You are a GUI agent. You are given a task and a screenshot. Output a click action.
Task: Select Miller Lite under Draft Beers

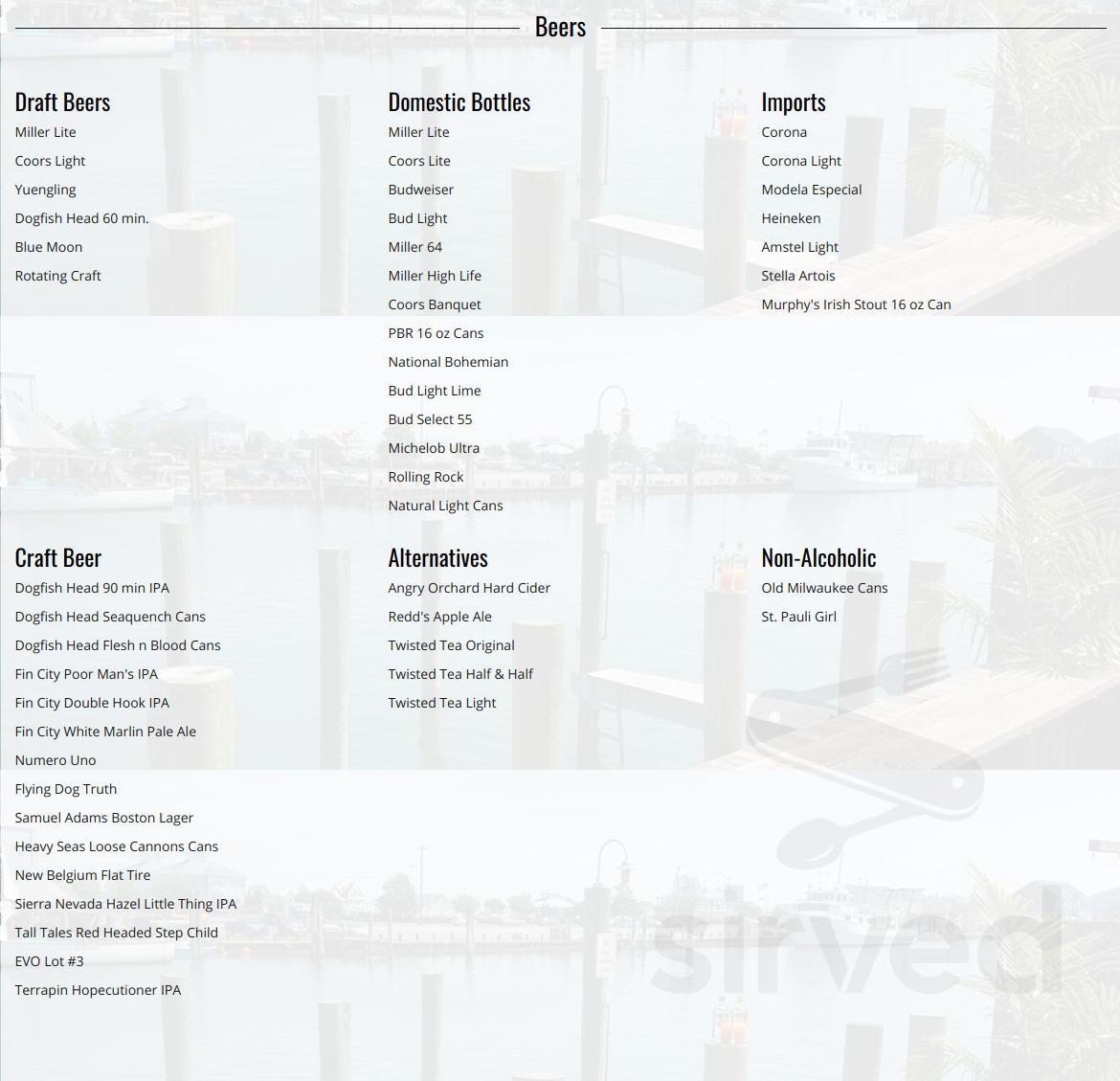coord(45,132)
